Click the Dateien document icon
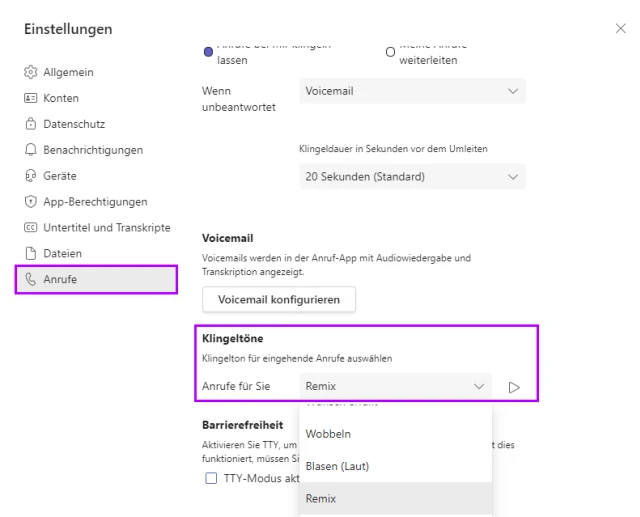Viewport: 640px width, 517px height. 29,254
